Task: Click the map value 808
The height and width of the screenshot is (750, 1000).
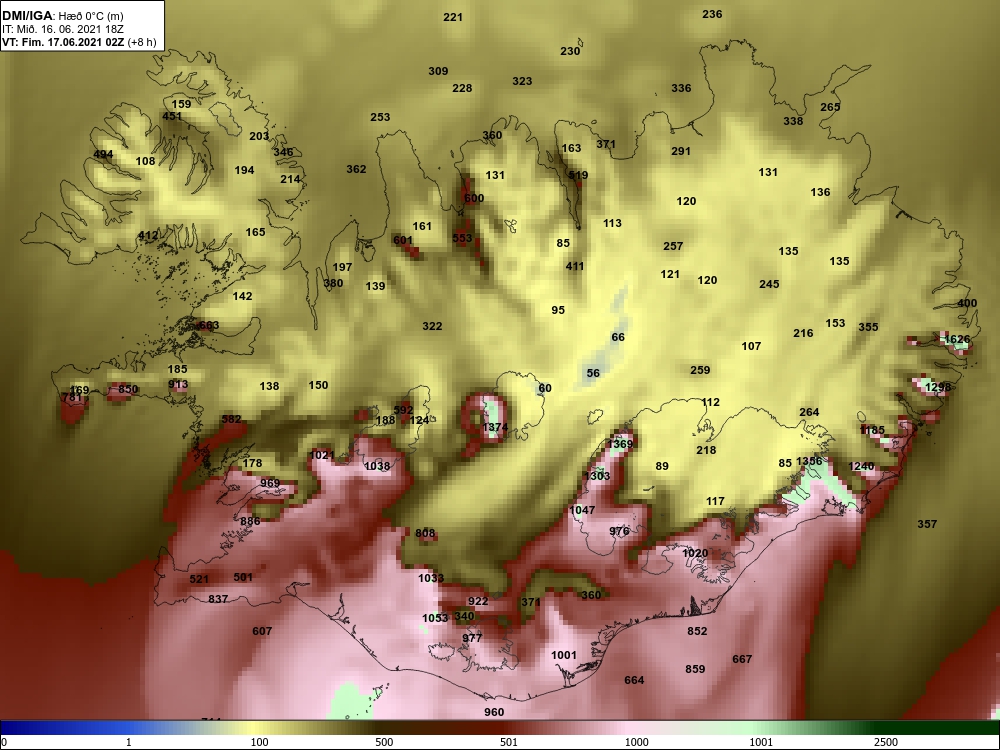Action: tap(425, 533)
